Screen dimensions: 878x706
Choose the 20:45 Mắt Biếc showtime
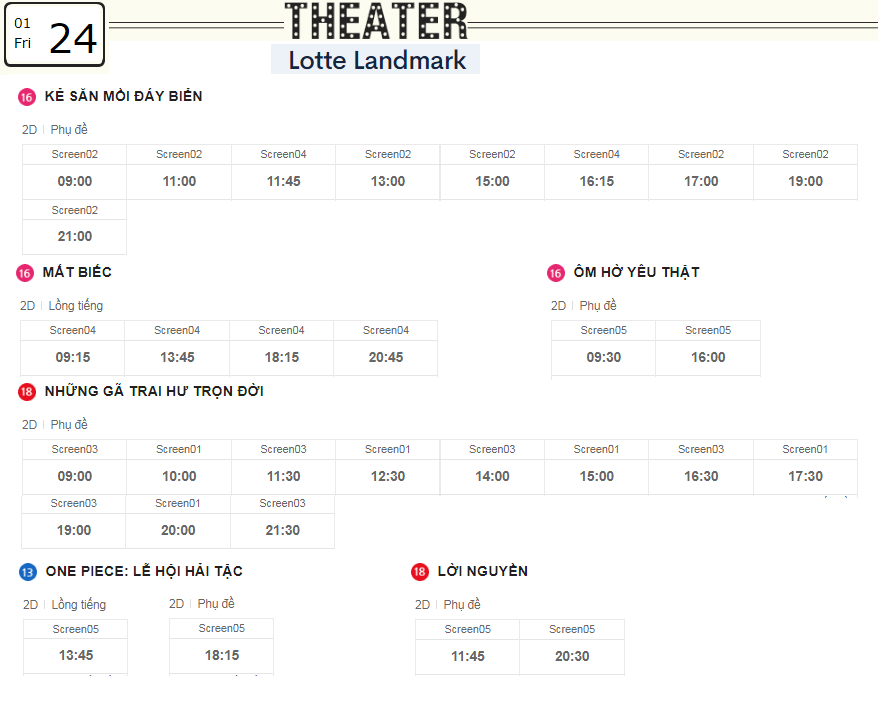[386, 348]
